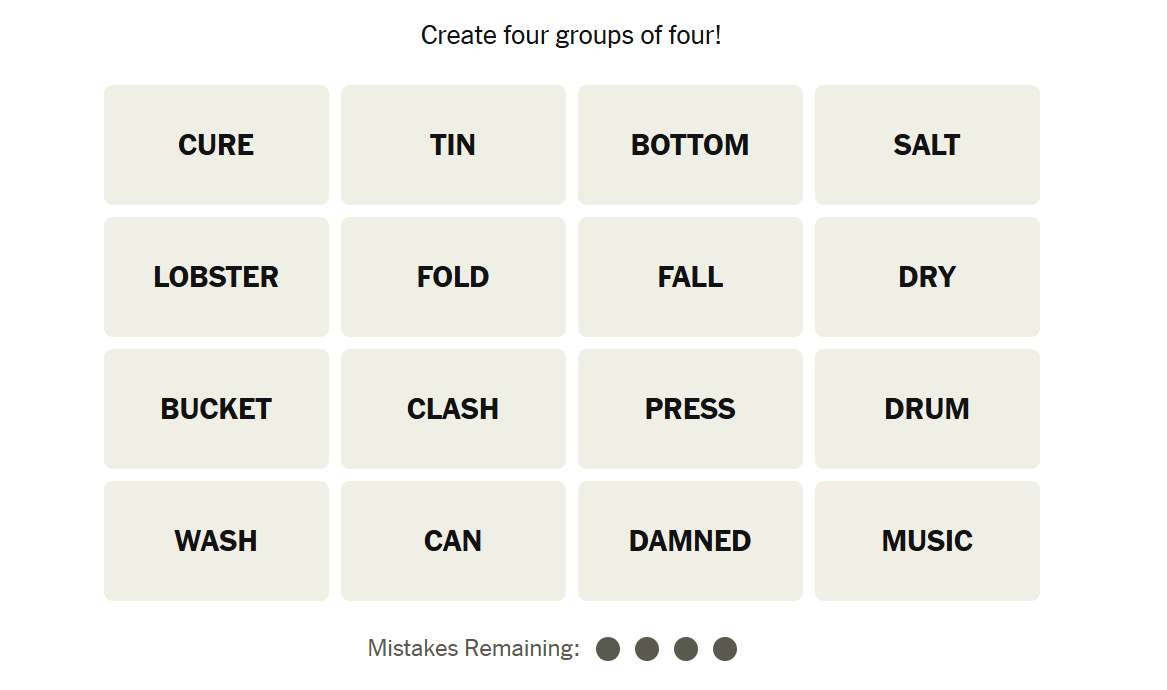
Task: Select the CLASH word tile
Action: [x=453, y=409]
